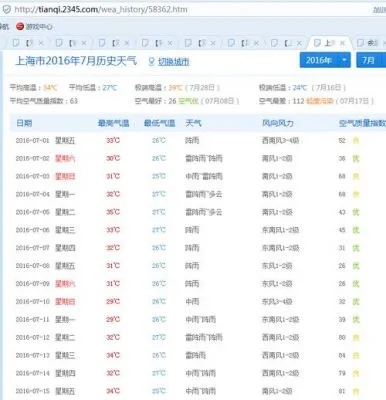Click 西南风3-4级 wind in 2016-07-01 row

(x=280, y=141)
